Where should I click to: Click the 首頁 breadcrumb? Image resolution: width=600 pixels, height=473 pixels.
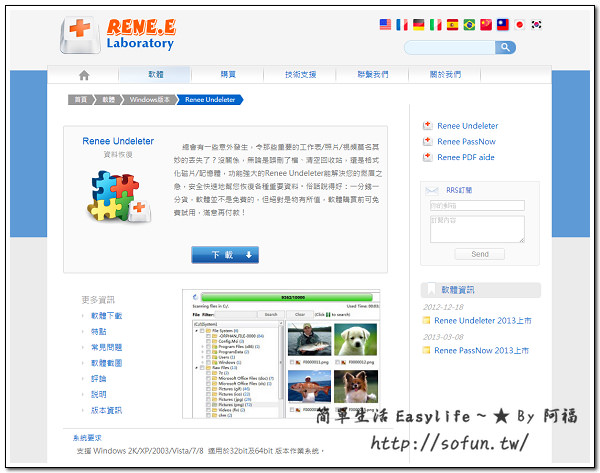(x=80, y=99)
